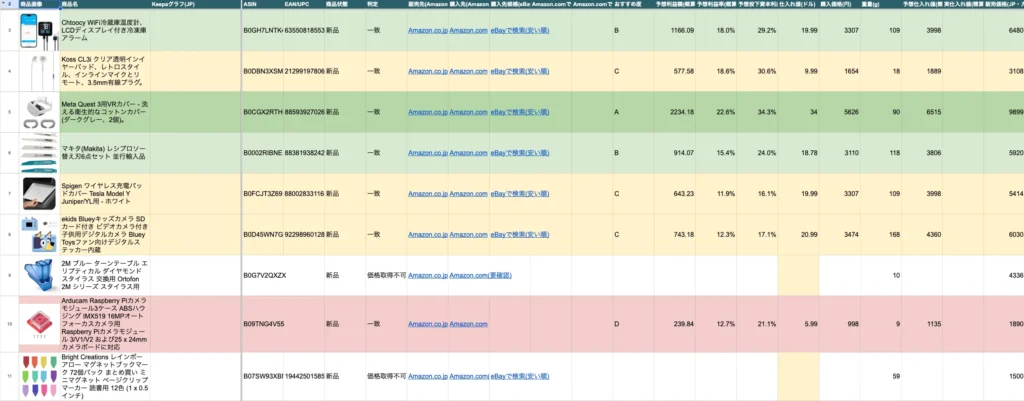Open the eBay search link for Koss CL3i

[520, 71]
